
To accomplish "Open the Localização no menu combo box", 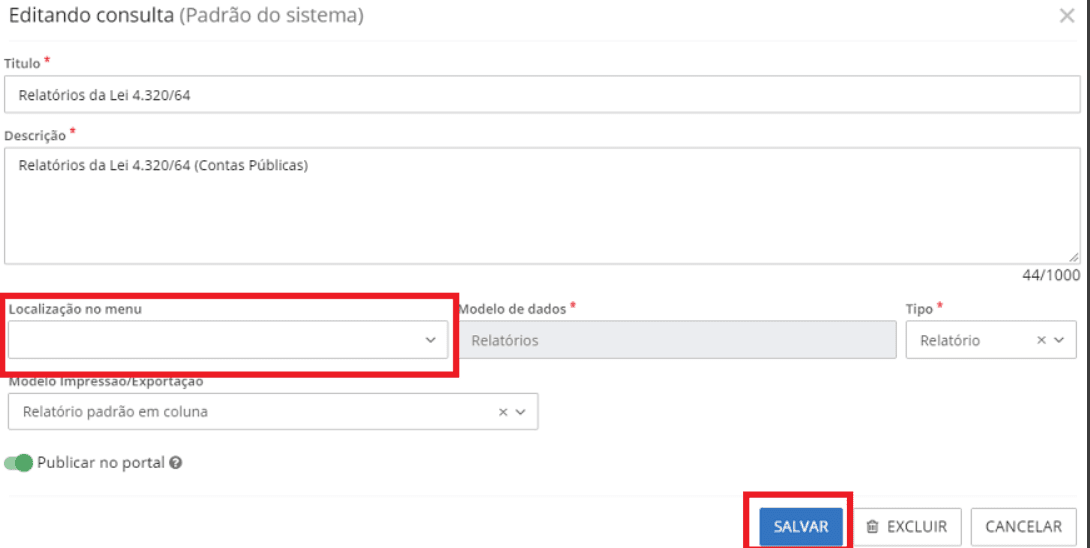I will 215,340.
